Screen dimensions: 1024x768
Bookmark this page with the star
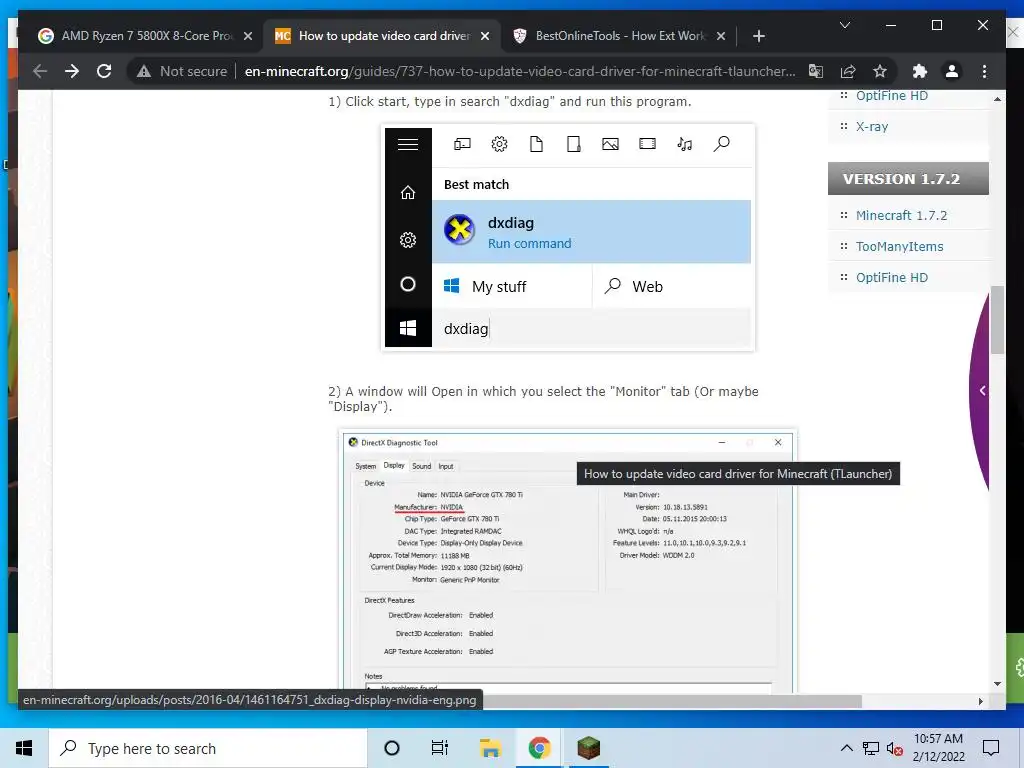pyautogui.click(x=880, y=71)
